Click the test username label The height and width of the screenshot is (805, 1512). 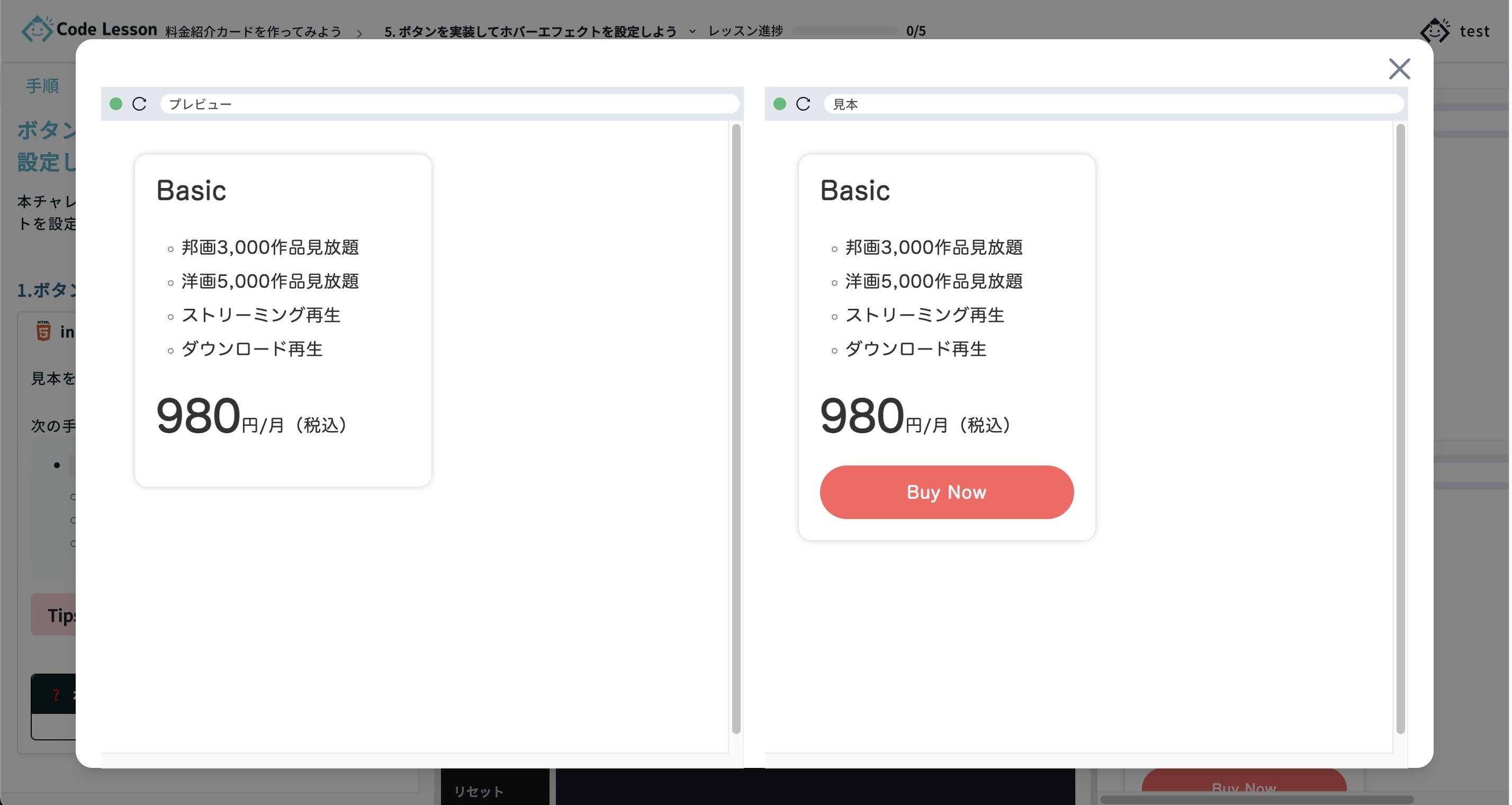tap(1474, 31)
